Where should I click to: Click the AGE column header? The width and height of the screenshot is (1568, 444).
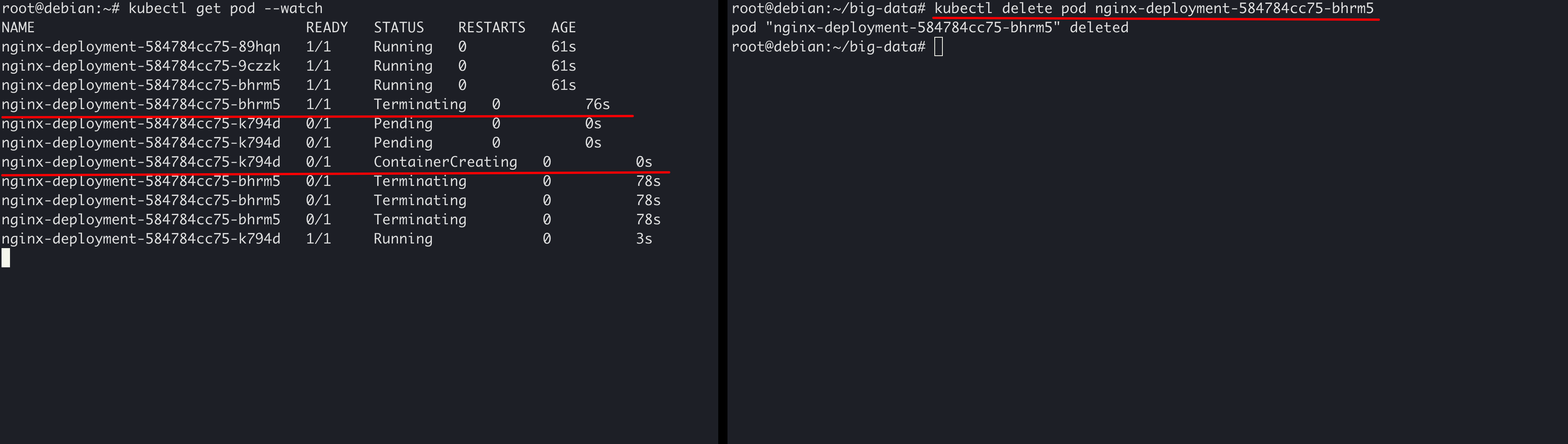(x=563, y=27)
